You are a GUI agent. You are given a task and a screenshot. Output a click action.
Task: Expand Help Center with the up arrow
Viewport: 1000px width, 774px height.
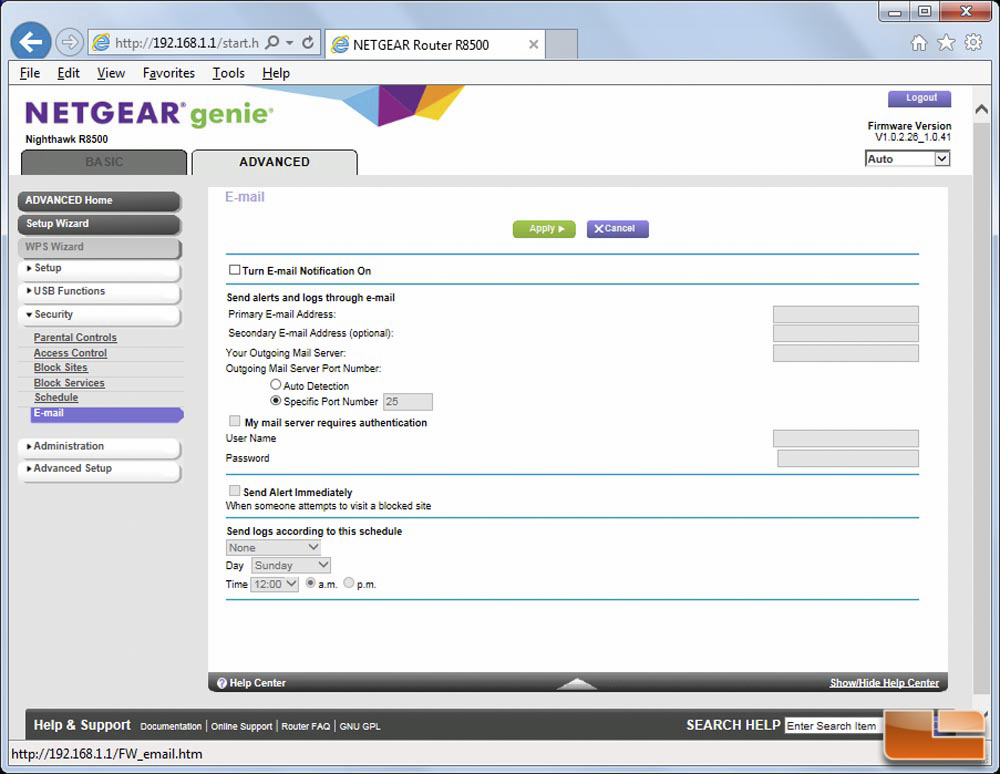tap(577, 683)
